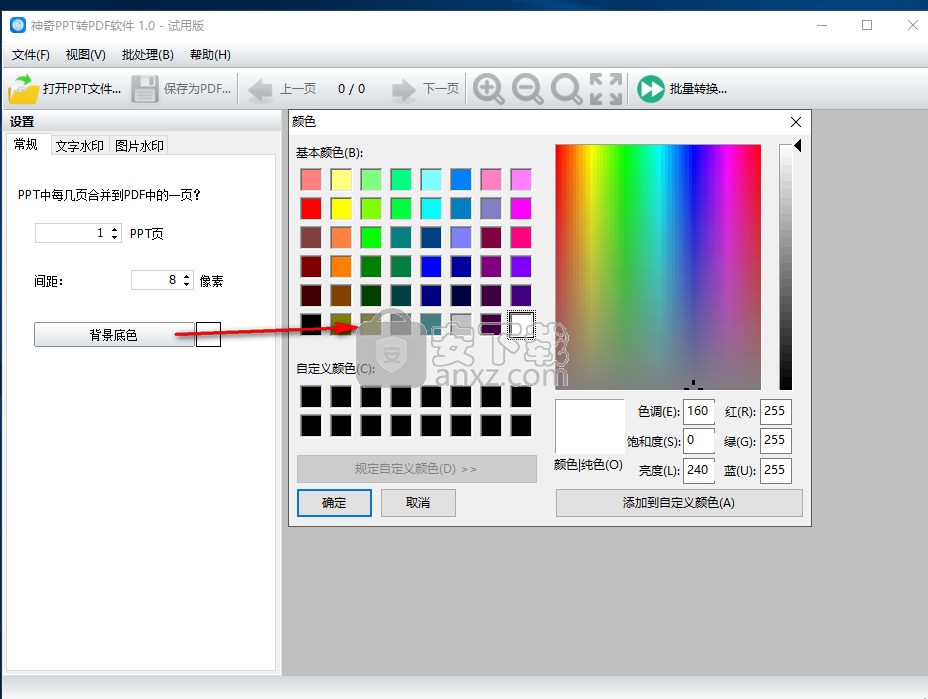
Task: Click 添加到自定义颜色 button
Action: point(678,503)
